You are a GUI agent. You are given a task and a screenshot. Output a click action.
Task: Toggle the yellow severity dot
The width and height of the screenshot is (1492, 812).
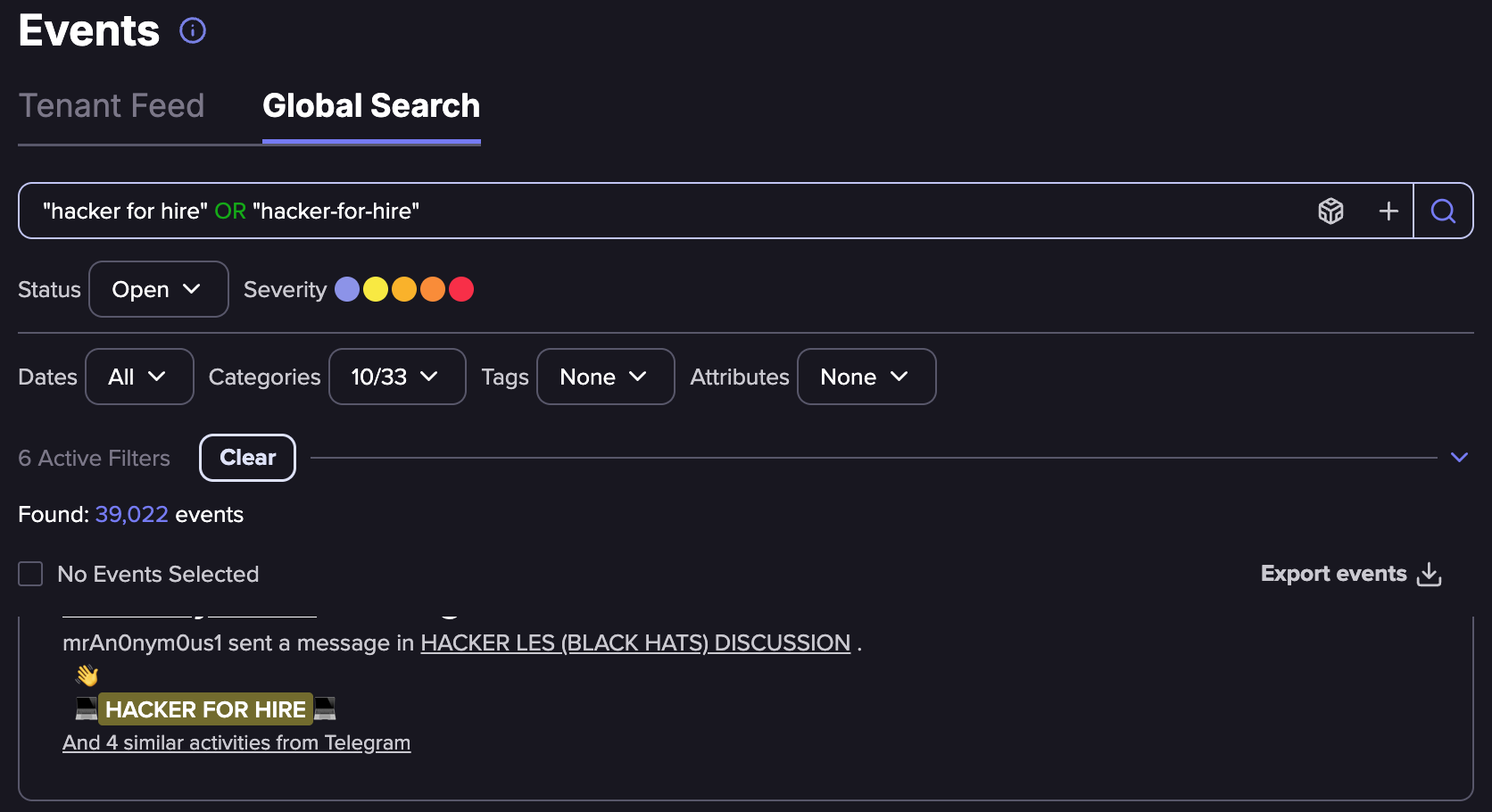coord(376,289)
